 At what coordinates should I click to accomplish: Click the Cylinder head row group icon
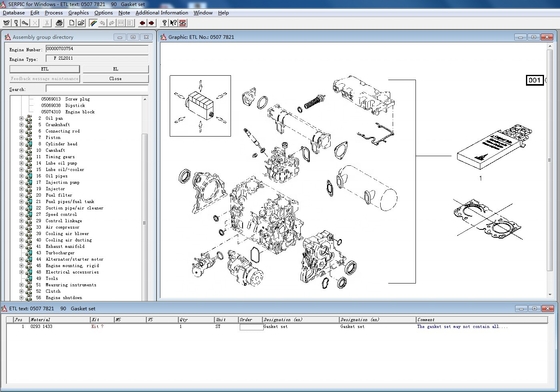coord(29,144)
